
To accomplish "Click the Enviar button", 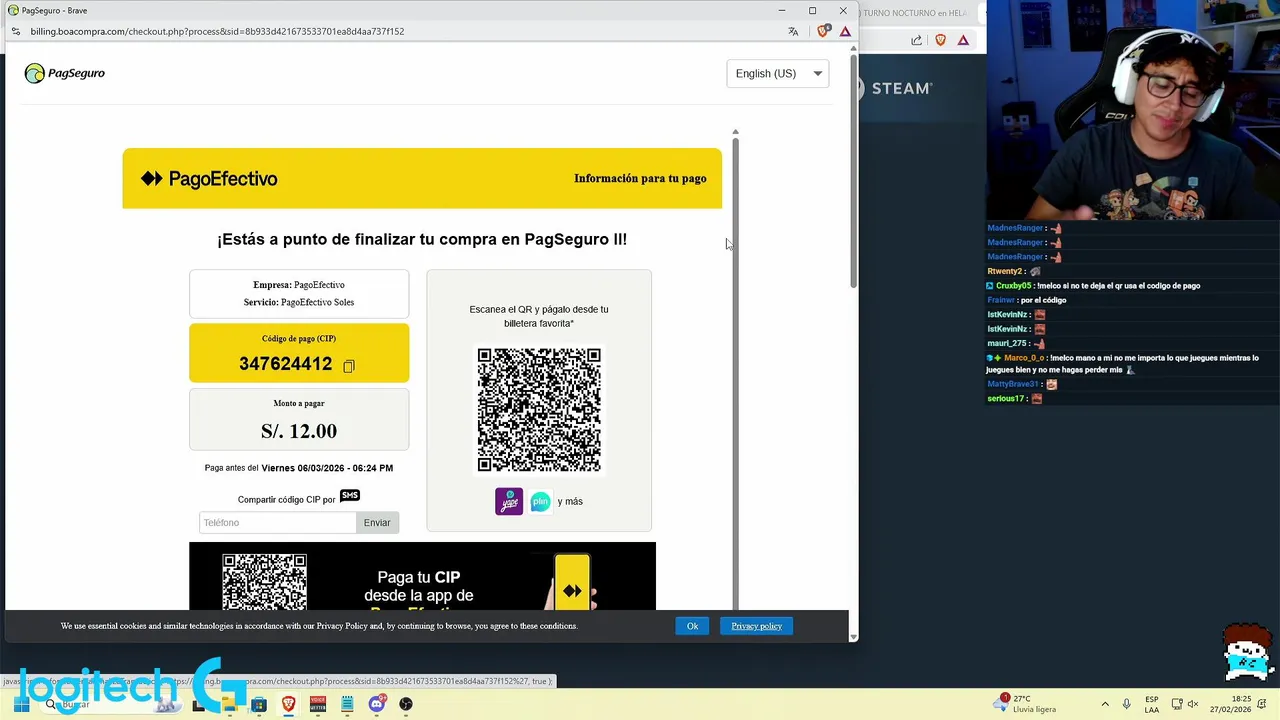I will coord(377,522).
